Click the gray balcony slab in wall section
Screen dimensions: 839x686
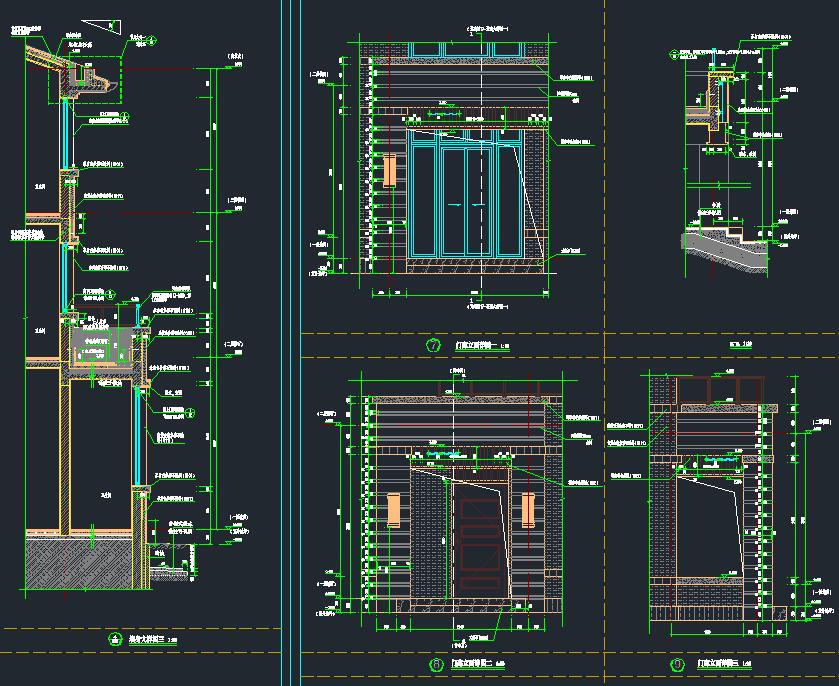click(98, 347)
